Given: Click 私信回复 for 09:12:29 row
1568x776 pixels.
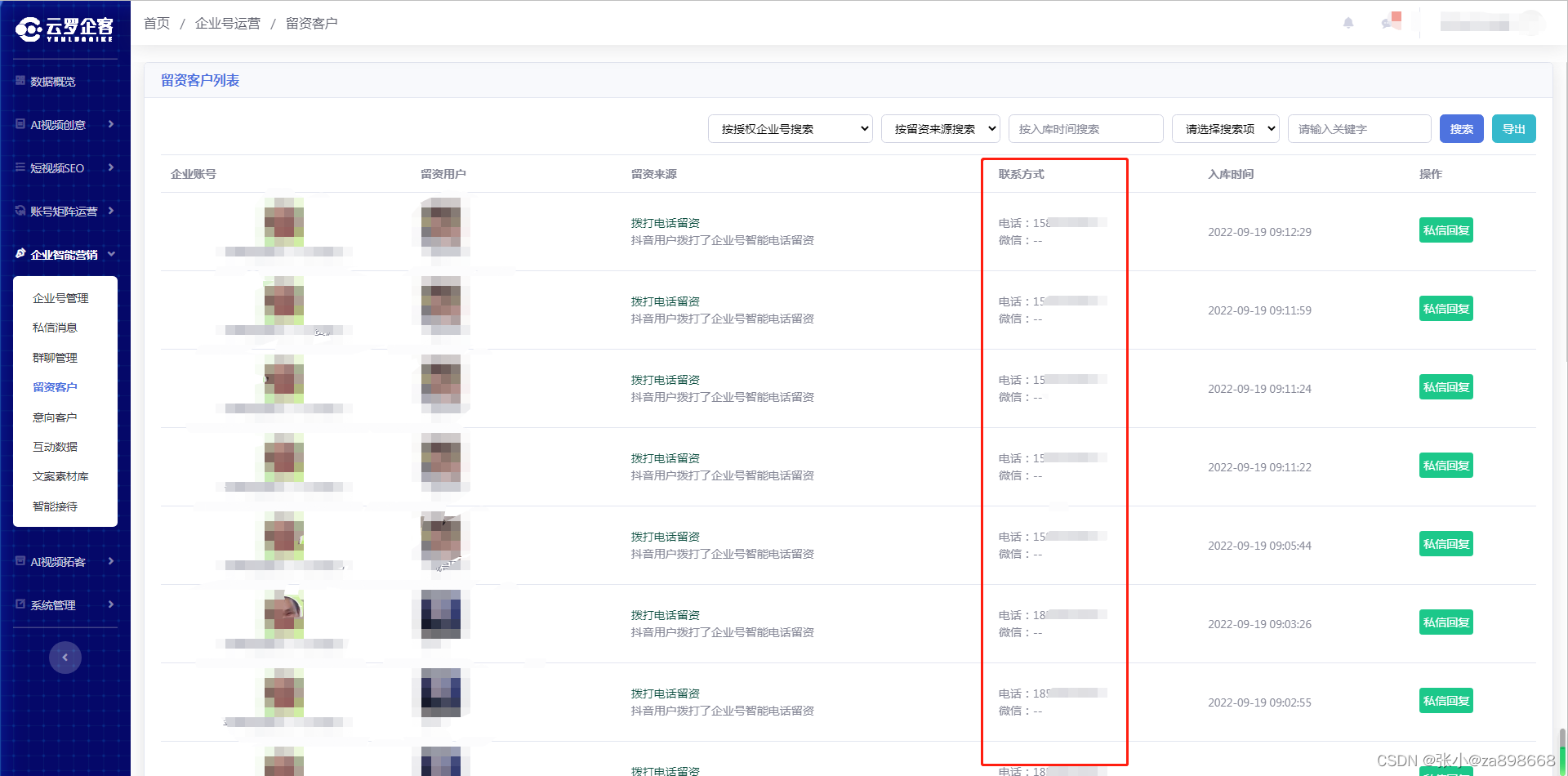Looking at the screenshot, I should pyautogui.click(x=1446, y=230).
